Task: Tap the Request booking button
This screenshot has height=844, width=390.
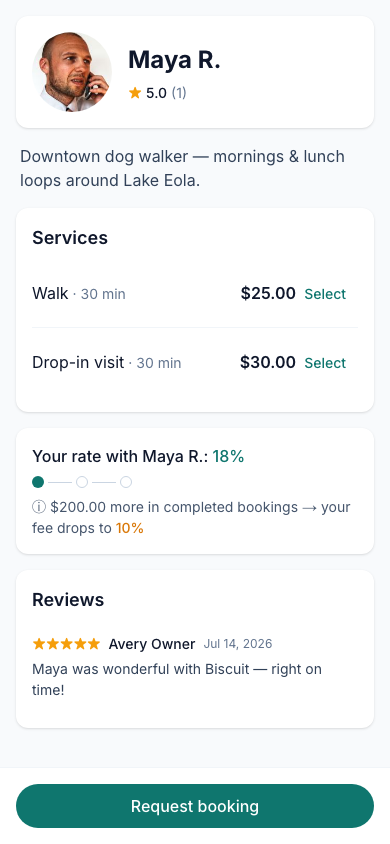Action: tap(195, 806)
